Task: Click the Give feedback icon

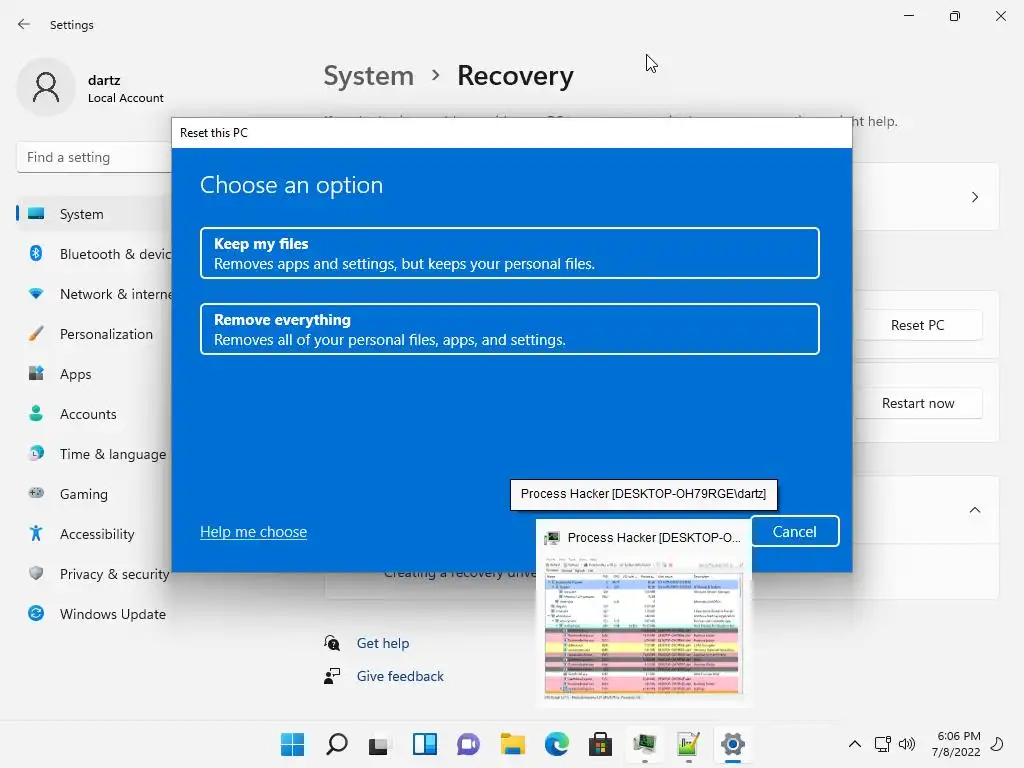Action: 332,676
